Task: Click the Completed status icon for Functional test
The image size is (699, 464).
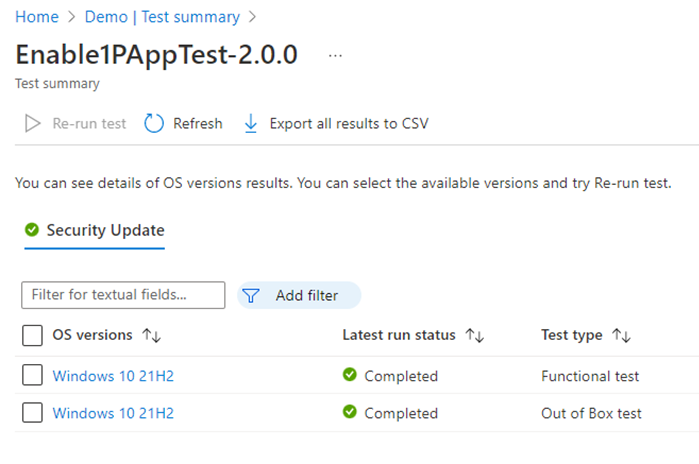Action: click(x=350, y=374)
